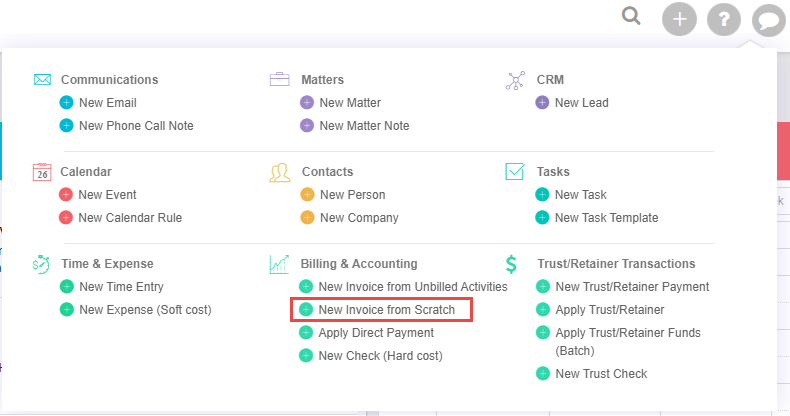Add a New Company contact
Viewport: 790px width, 416px height.
click(359, 218)
